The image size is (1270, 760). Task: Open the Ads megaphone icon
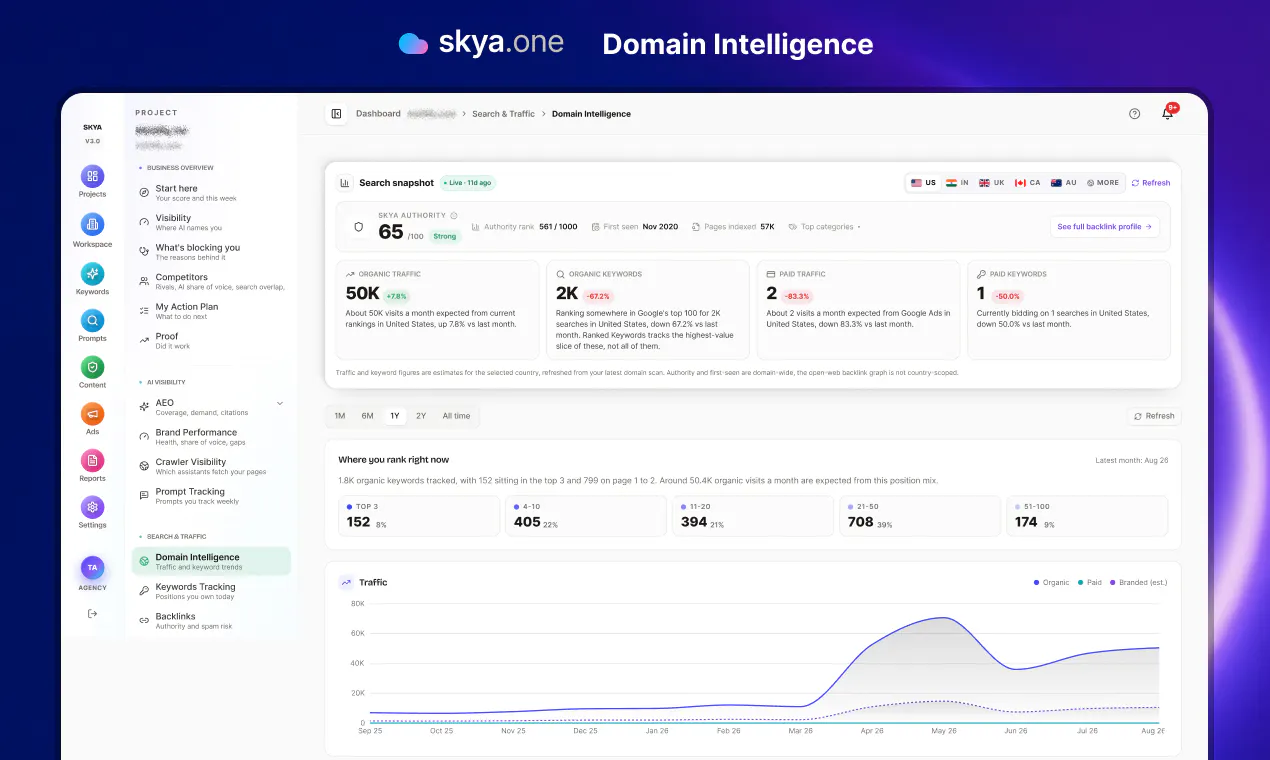pos(92,414)
